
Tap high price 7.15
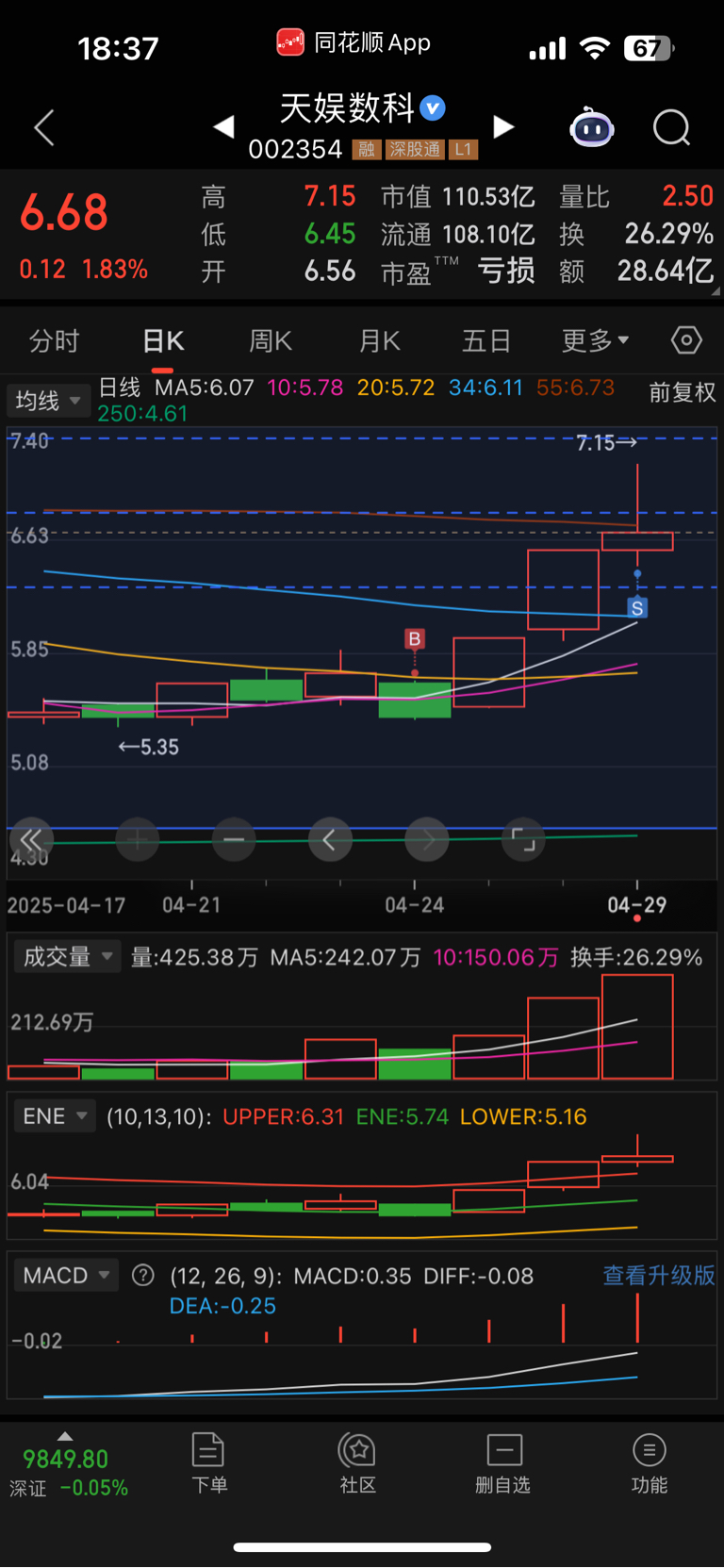coord(330,196)
